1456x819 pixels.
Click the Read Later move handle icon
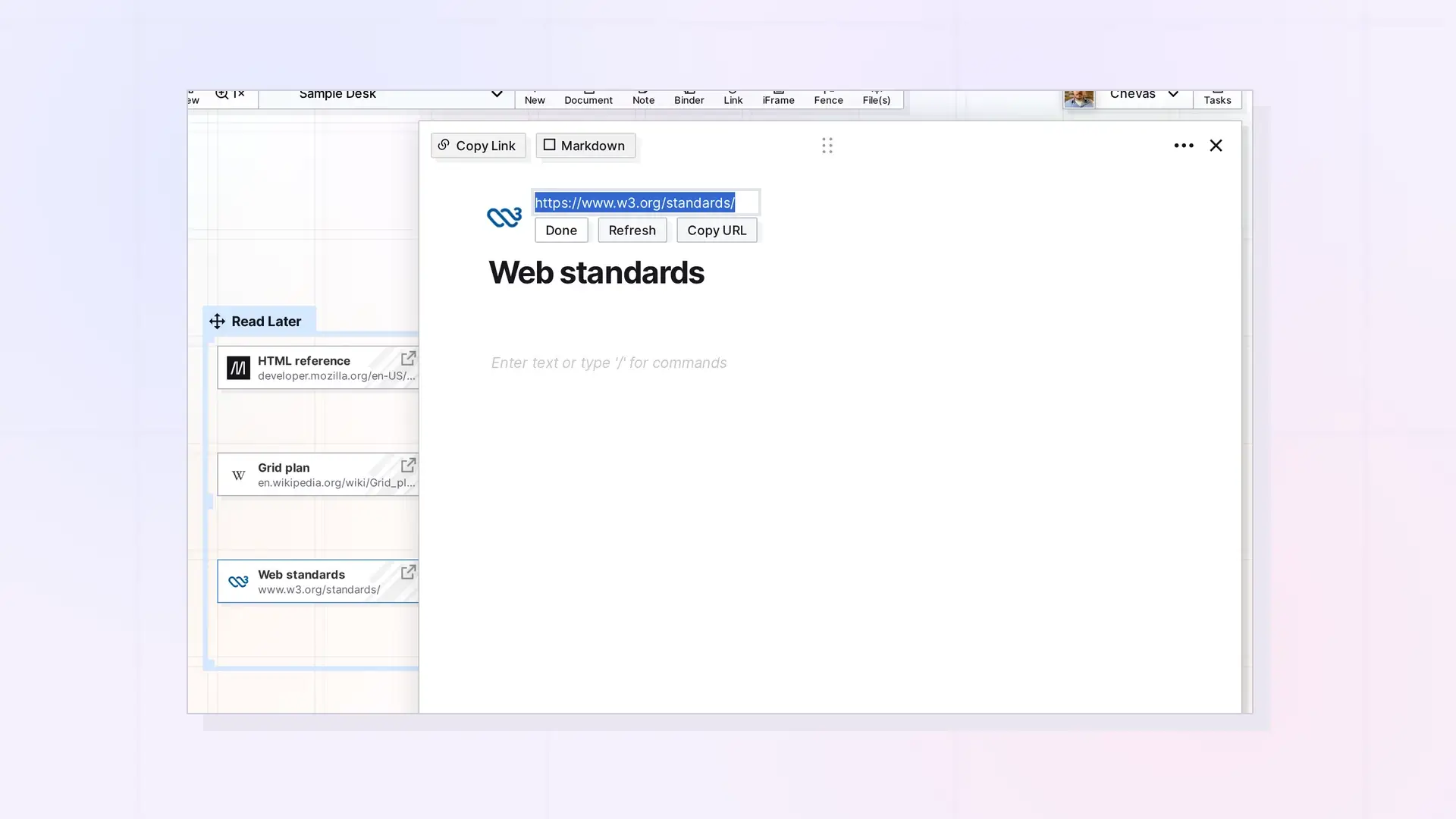point(217,322)
